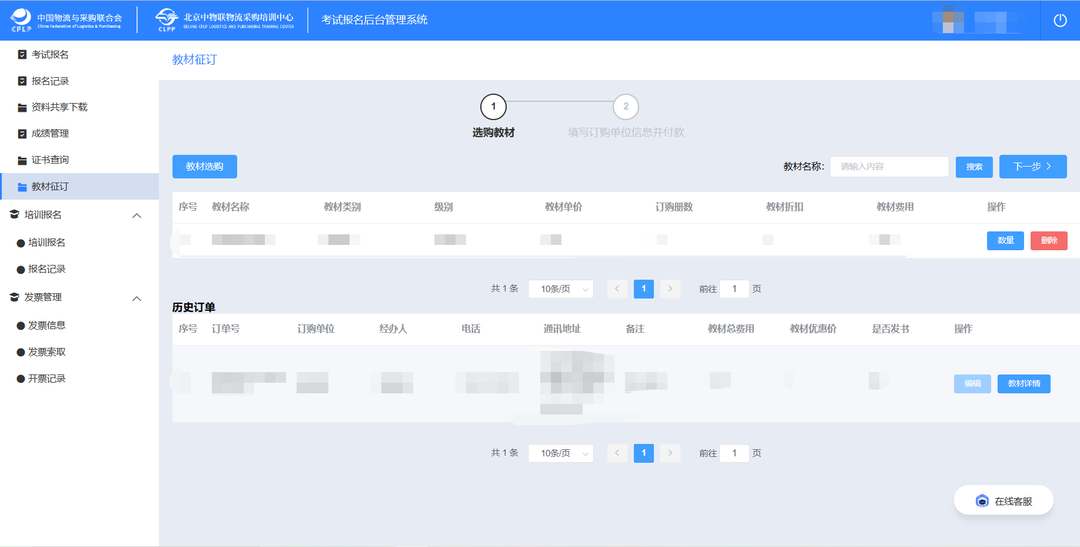
Task: Collapse the 培训报名 group chevron
Action: point(136,216)
